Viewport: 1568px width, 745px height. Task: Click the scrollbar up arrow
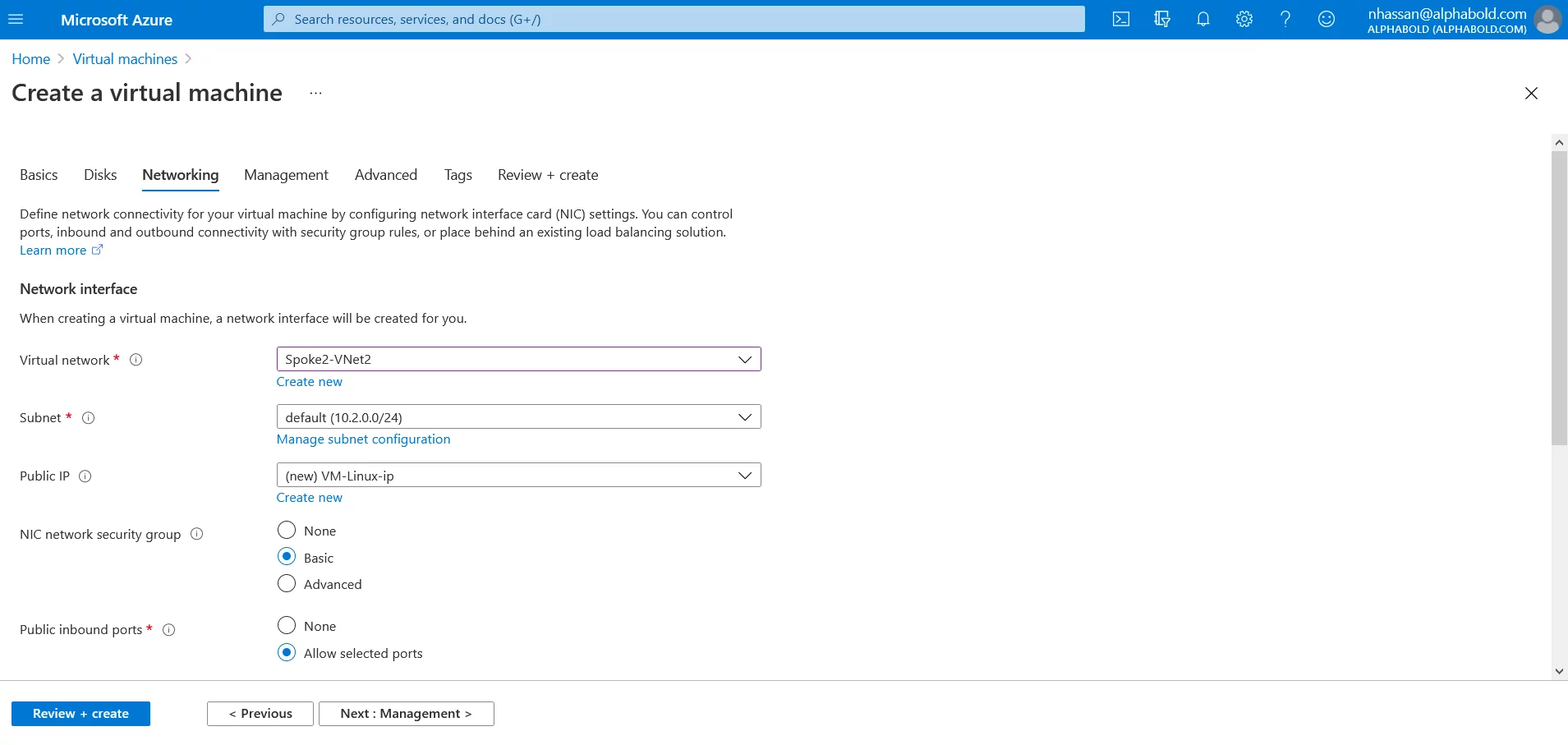(x=1559, y=142)
